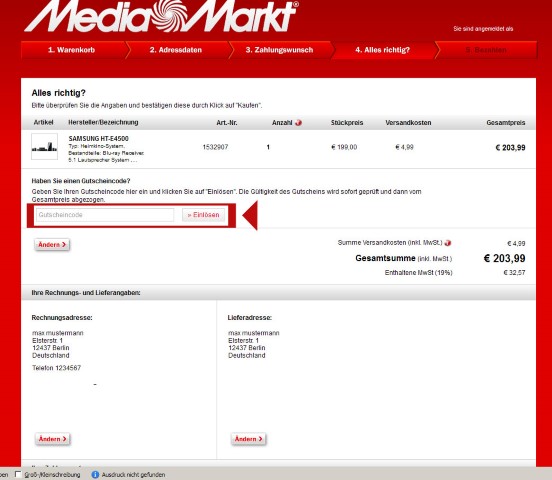
Task: Select step 5. Bezahlen
Action: tap(486, 50)
